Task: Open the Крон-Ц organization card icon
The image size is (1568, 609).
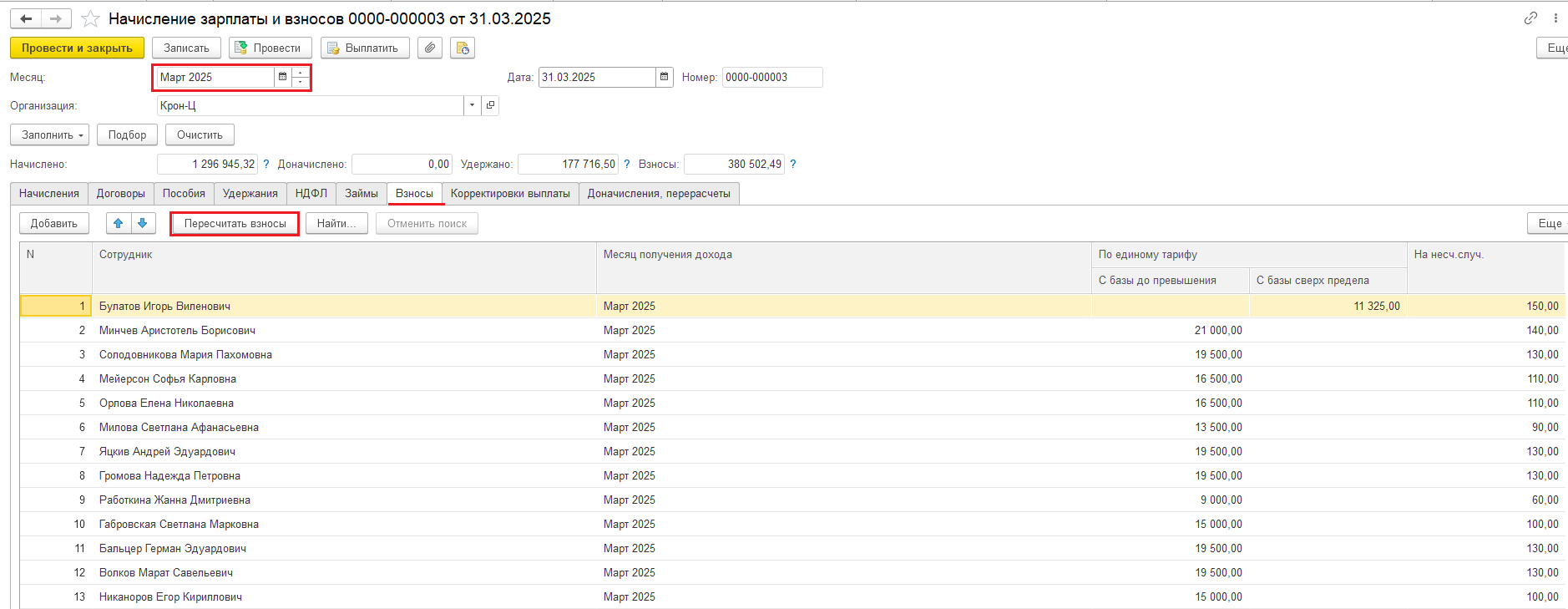Action: click(490, 105)
